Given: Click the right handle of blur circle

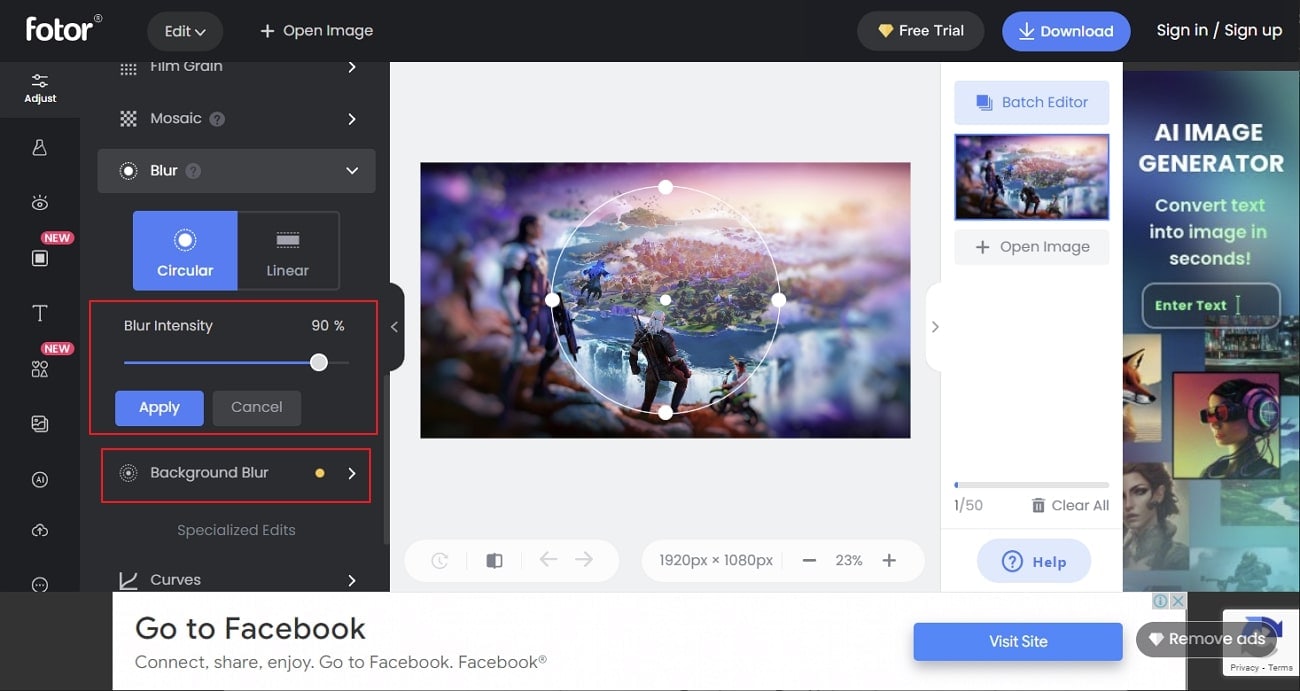Looking at the screenshot, I should pyautogui.click(x=779, y=299).
